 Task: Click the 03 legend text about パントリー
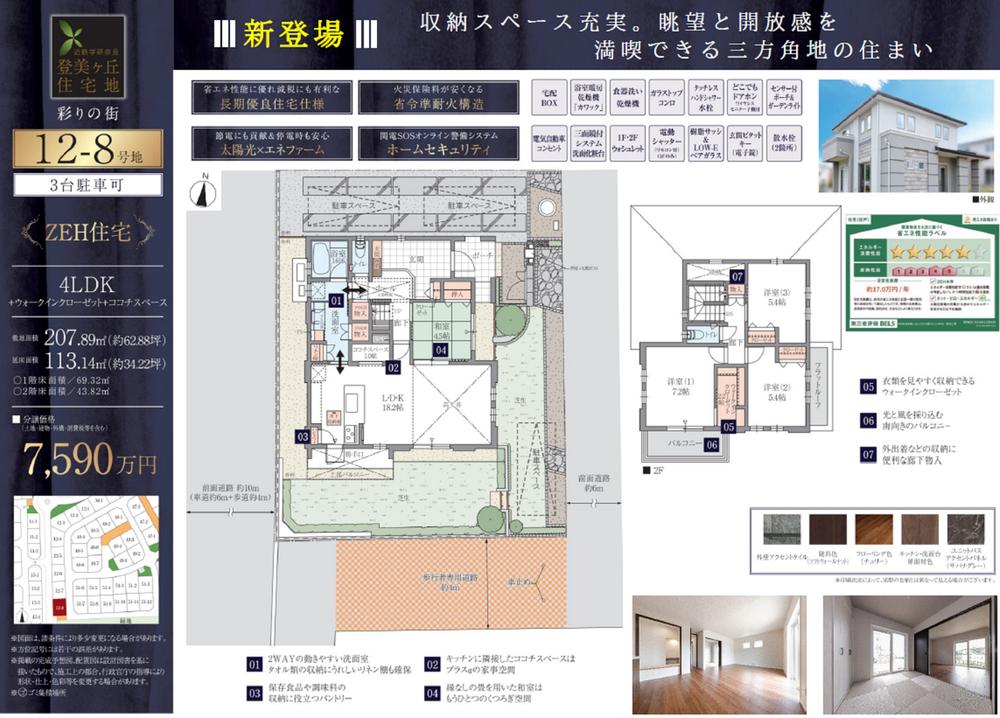[310, 693]
